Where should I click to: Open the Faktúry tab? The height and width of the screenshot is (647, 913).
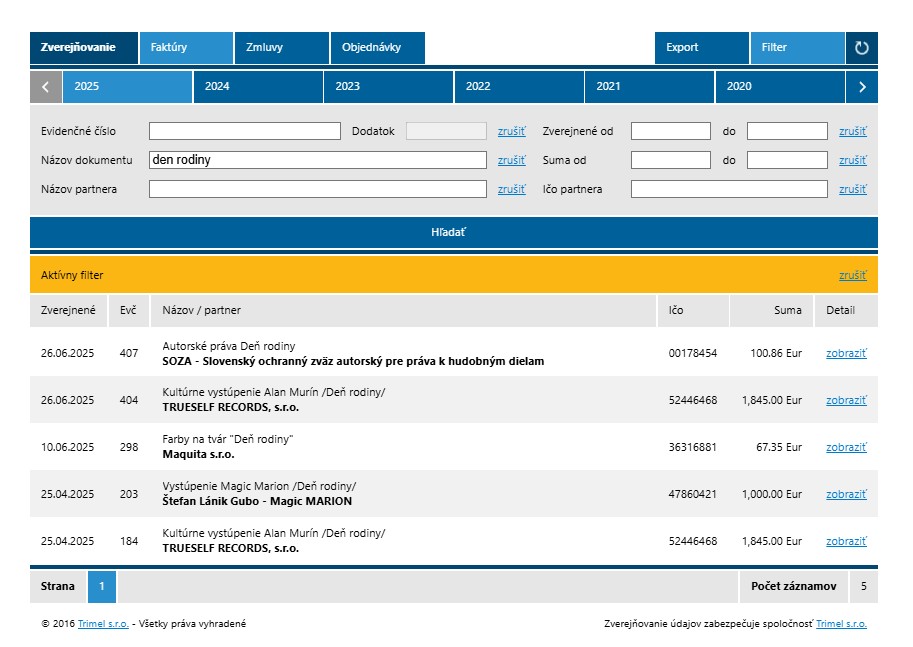(185, 47)
